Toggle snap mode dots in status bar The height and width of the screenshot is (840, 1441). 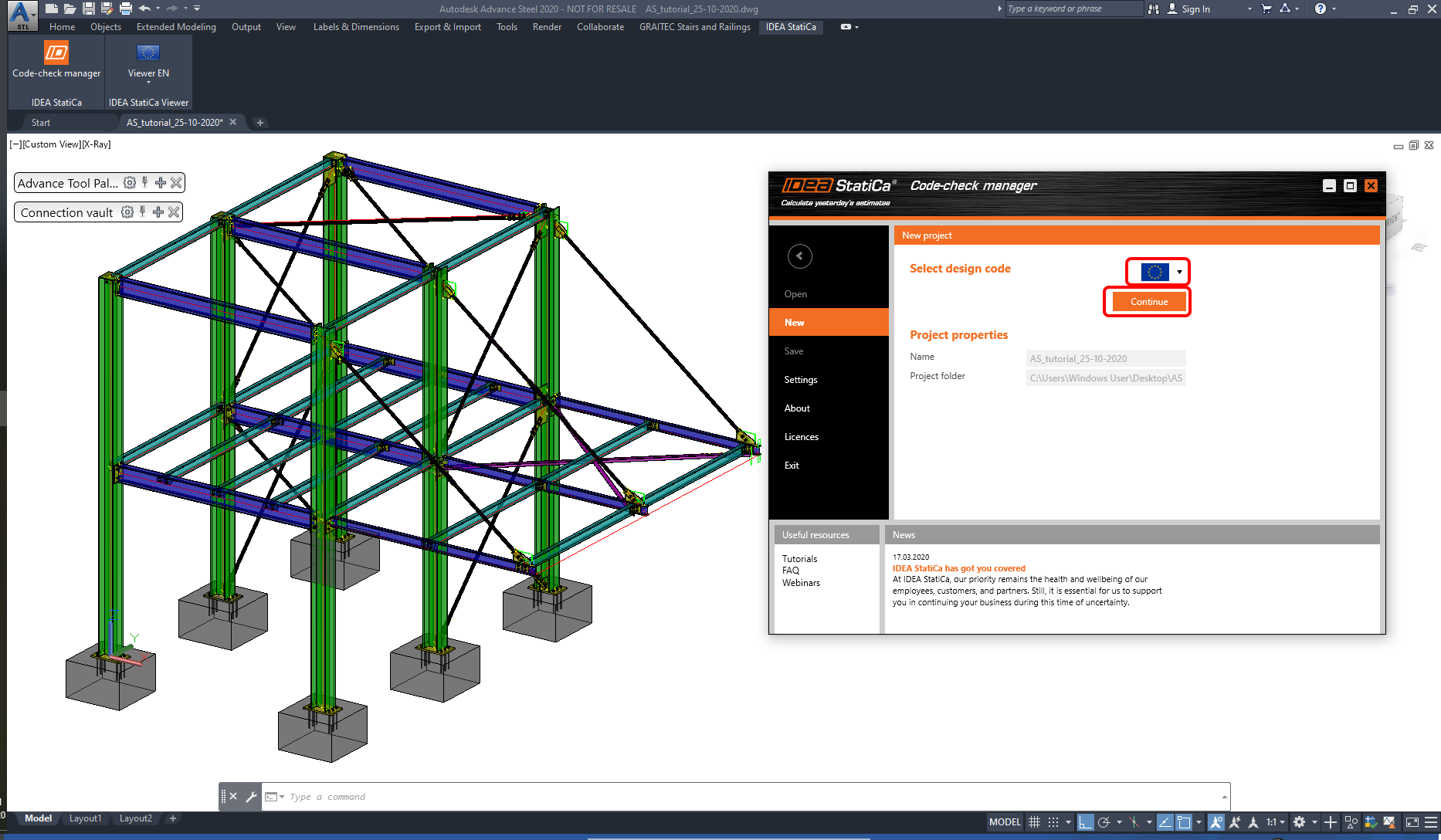coord(1053,822)
